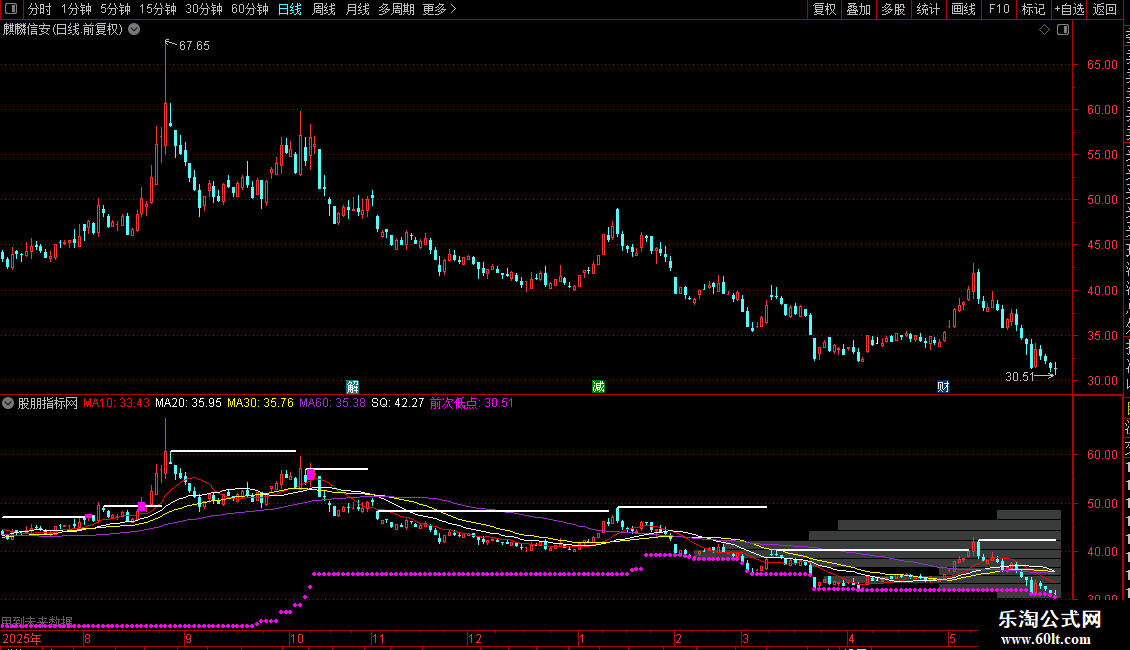1130x650 pixels.
Task: Select the 30分钟 period
Action: pyautogui.click(x=204, y=9)
